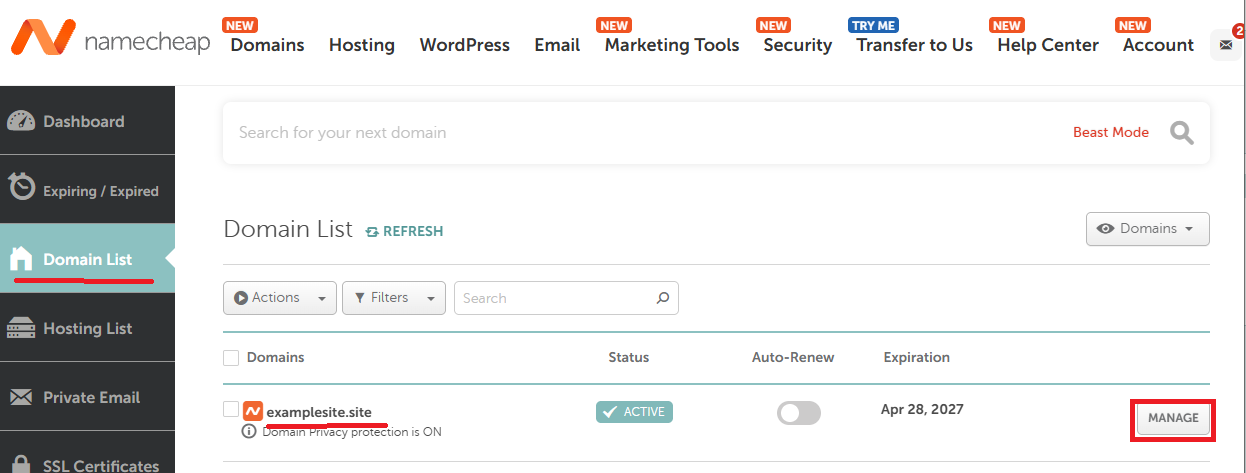Toggle Auto-Renew for examplesite.site

pos(798,413)
